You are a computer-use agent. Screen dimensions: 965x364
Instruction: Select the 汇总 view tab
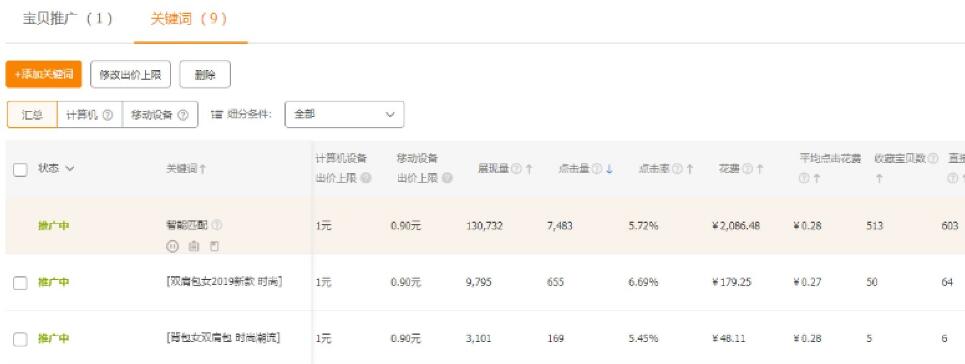click(32, 115)
